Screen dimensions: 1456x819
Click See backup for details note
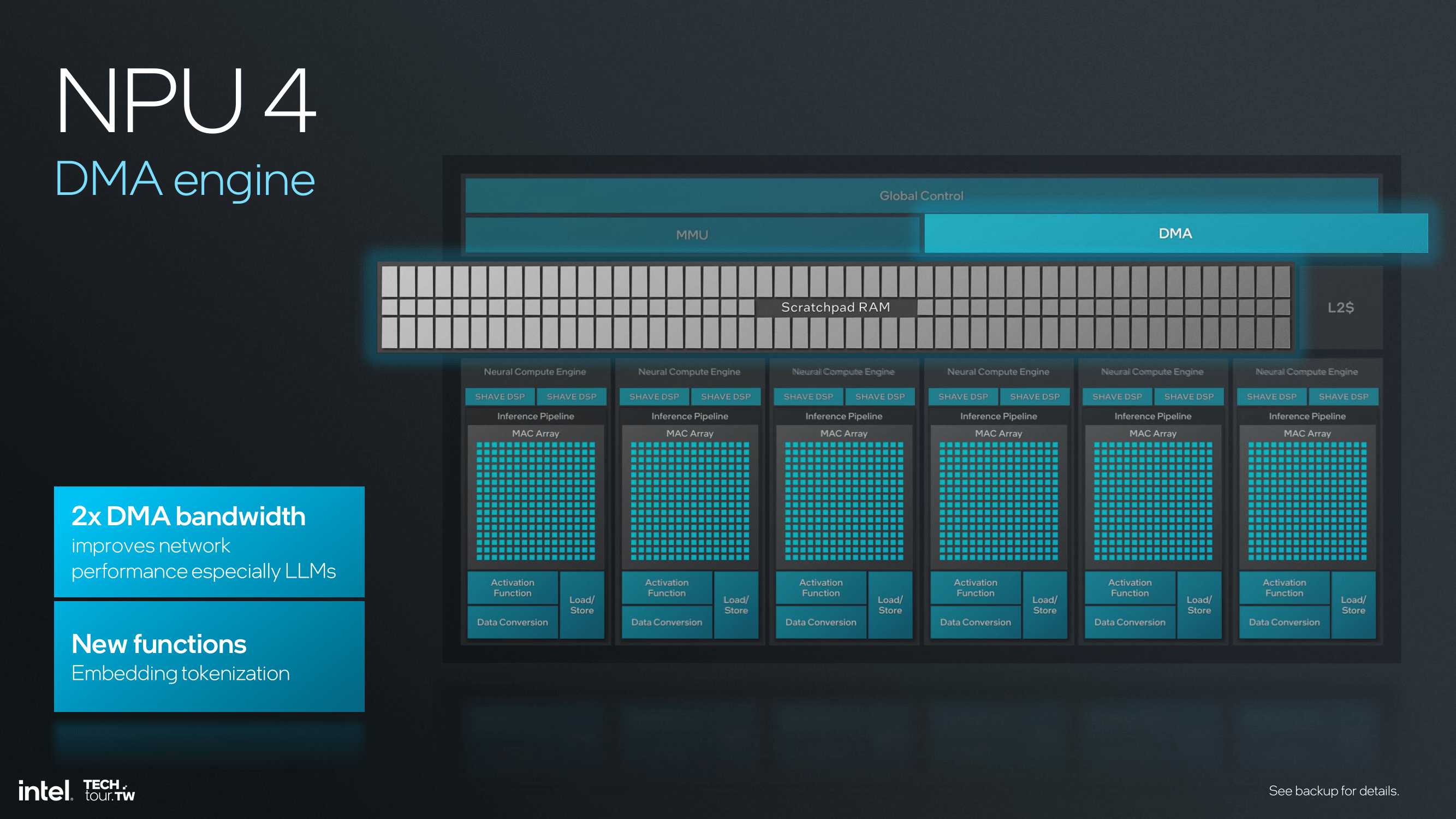1334,791
